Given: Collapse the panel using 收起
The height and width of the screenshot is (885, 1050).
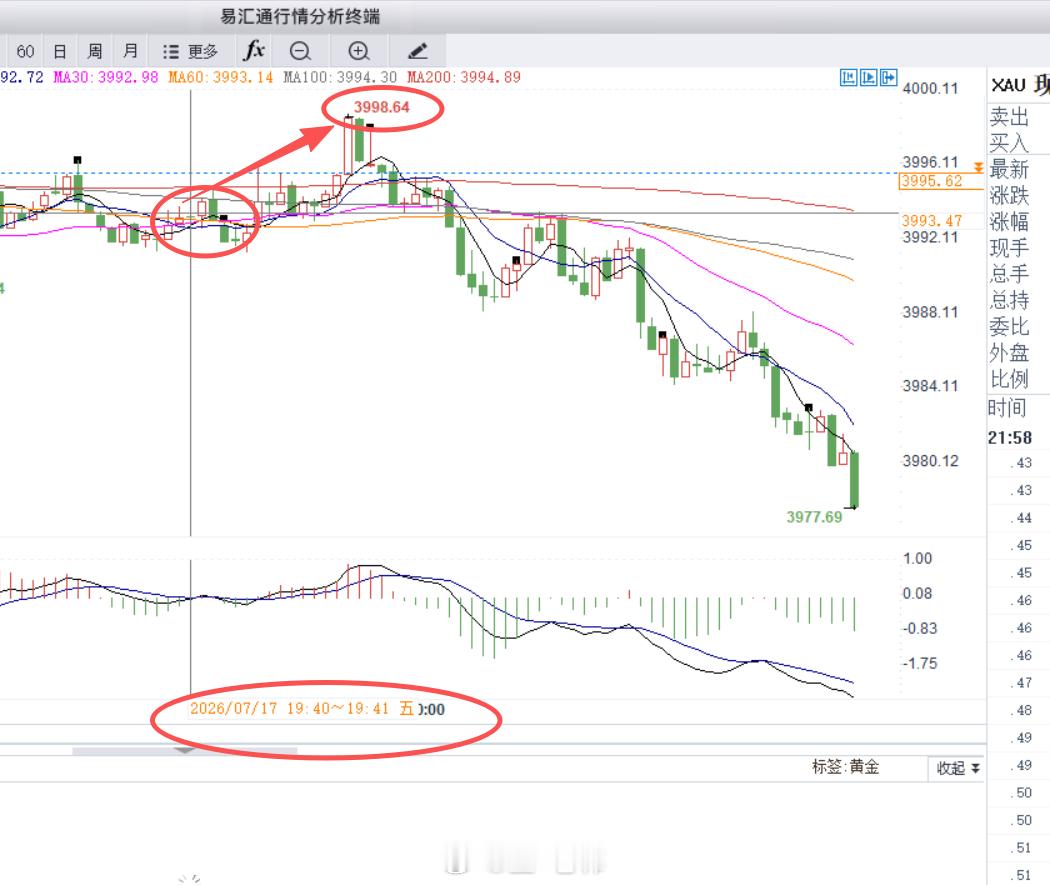Looking at the screenshot, I should coord(958,768).
